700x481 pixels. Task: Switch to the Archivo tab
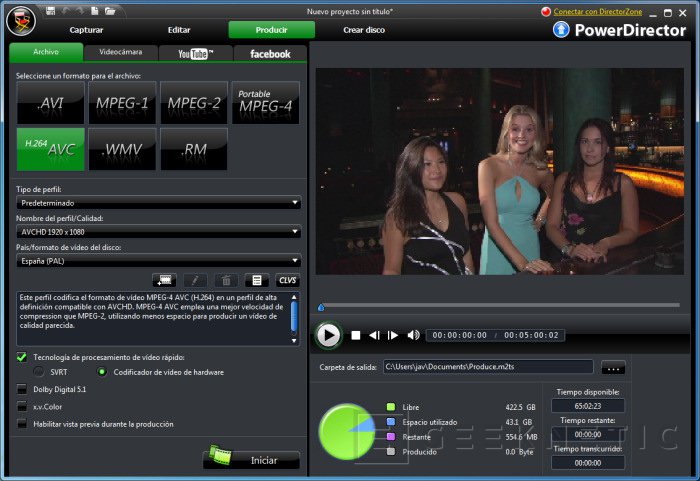46,52
